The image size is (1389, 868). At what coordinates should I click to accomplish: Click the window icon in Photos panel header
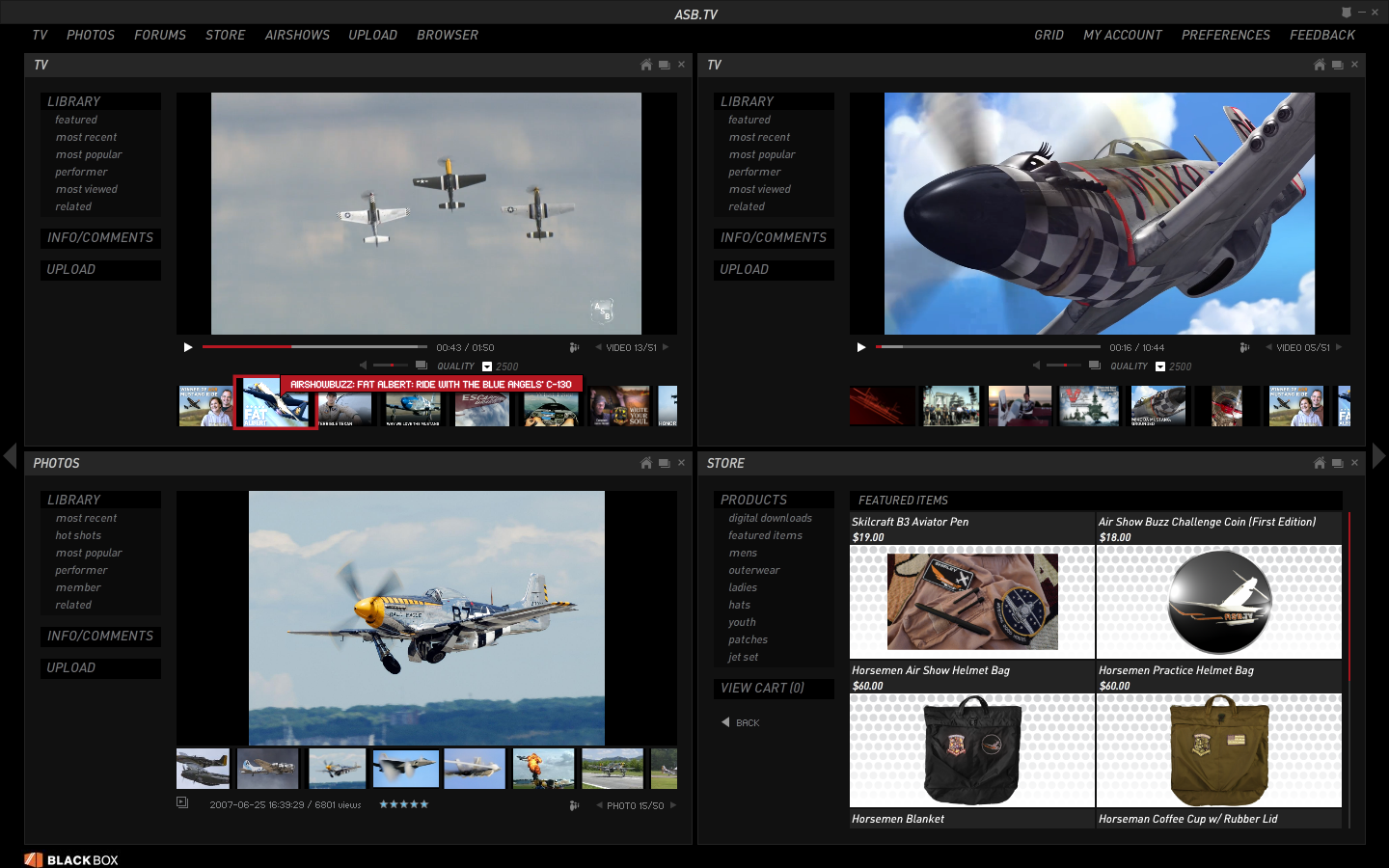coord(664,463)
